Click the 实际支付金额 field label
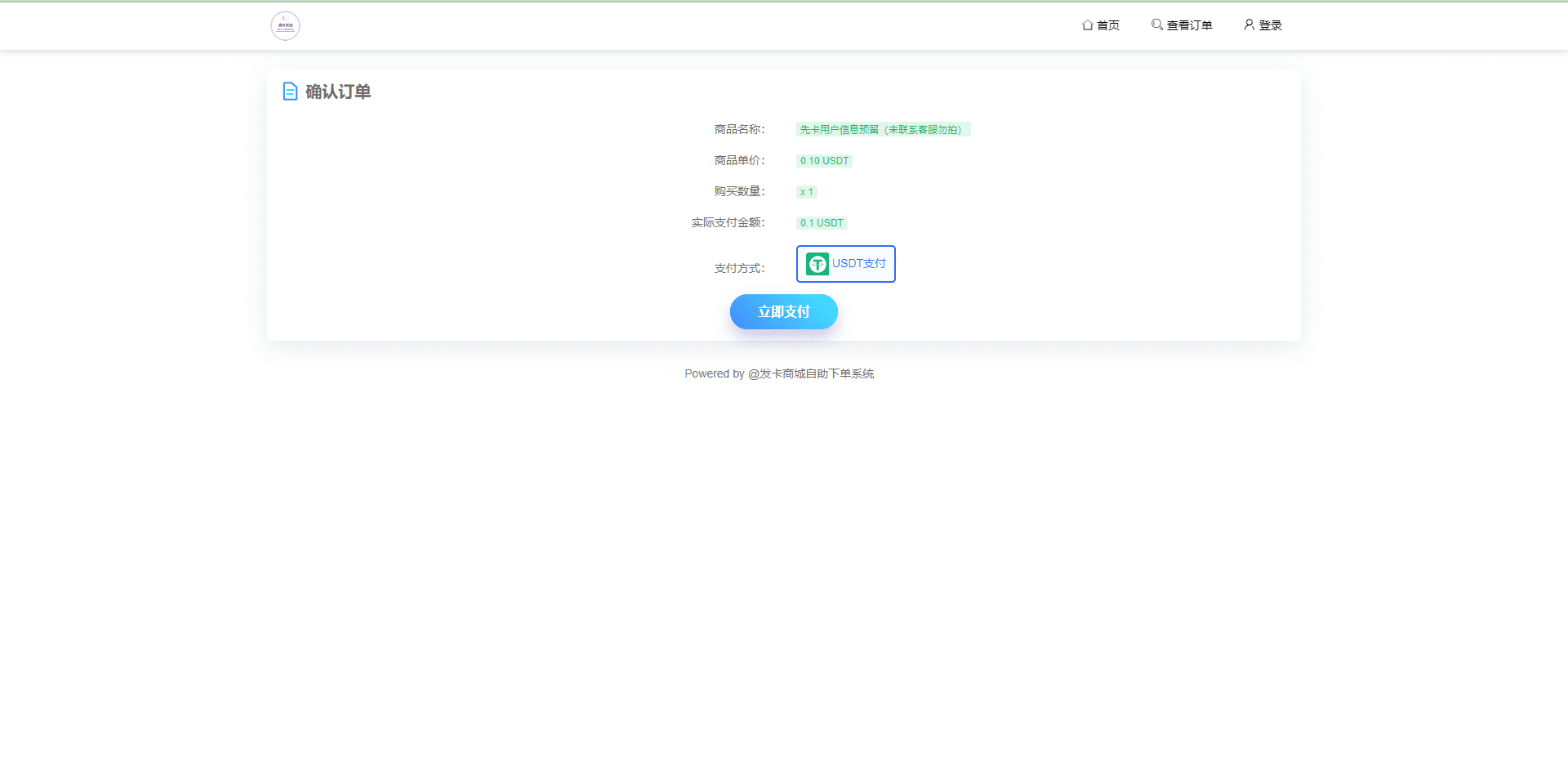The image size is (1568, 760). click(728, 222)
